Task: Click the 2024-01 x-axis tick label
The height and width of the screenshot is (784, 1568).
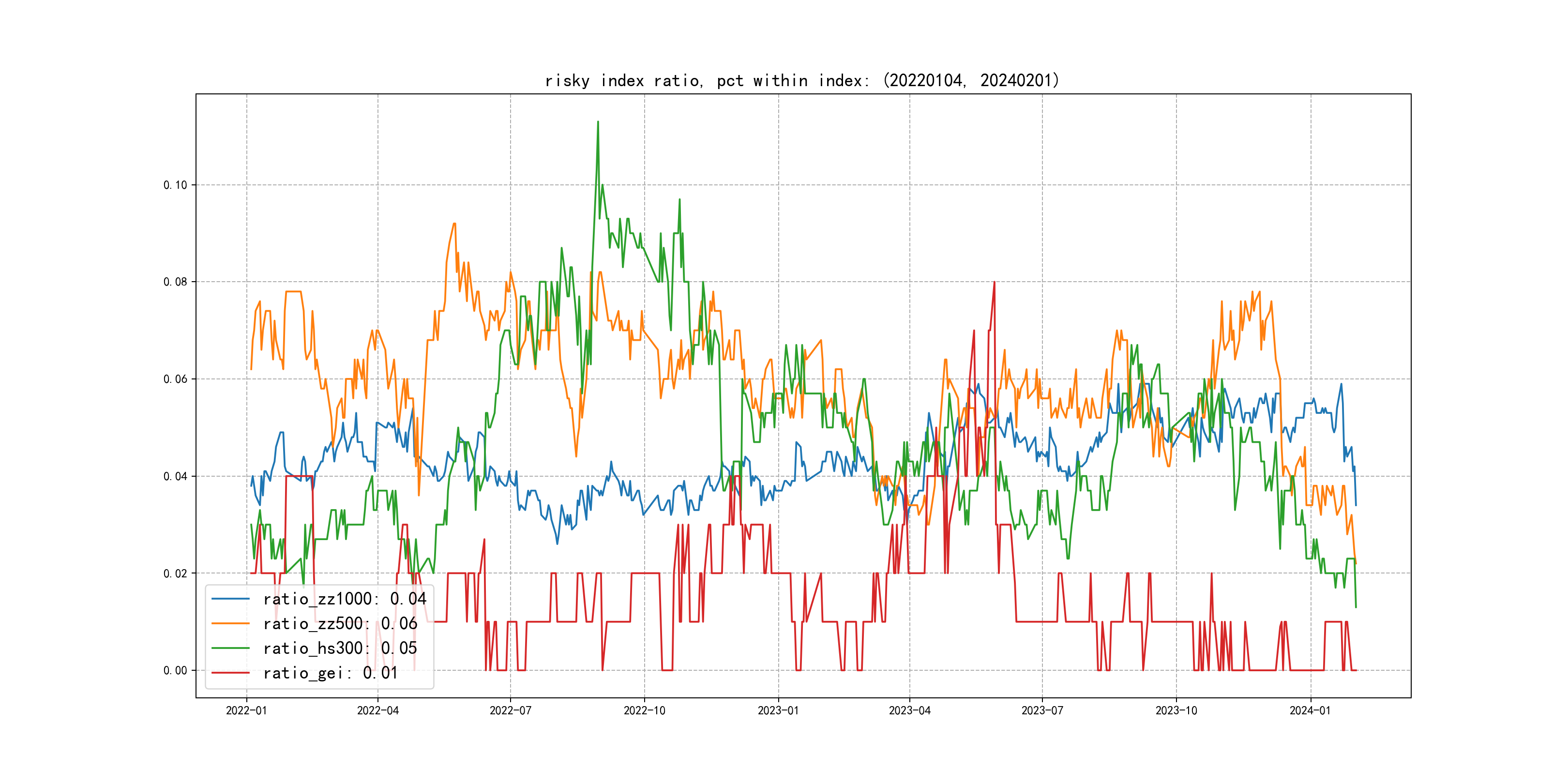Action: (1310, 710)
